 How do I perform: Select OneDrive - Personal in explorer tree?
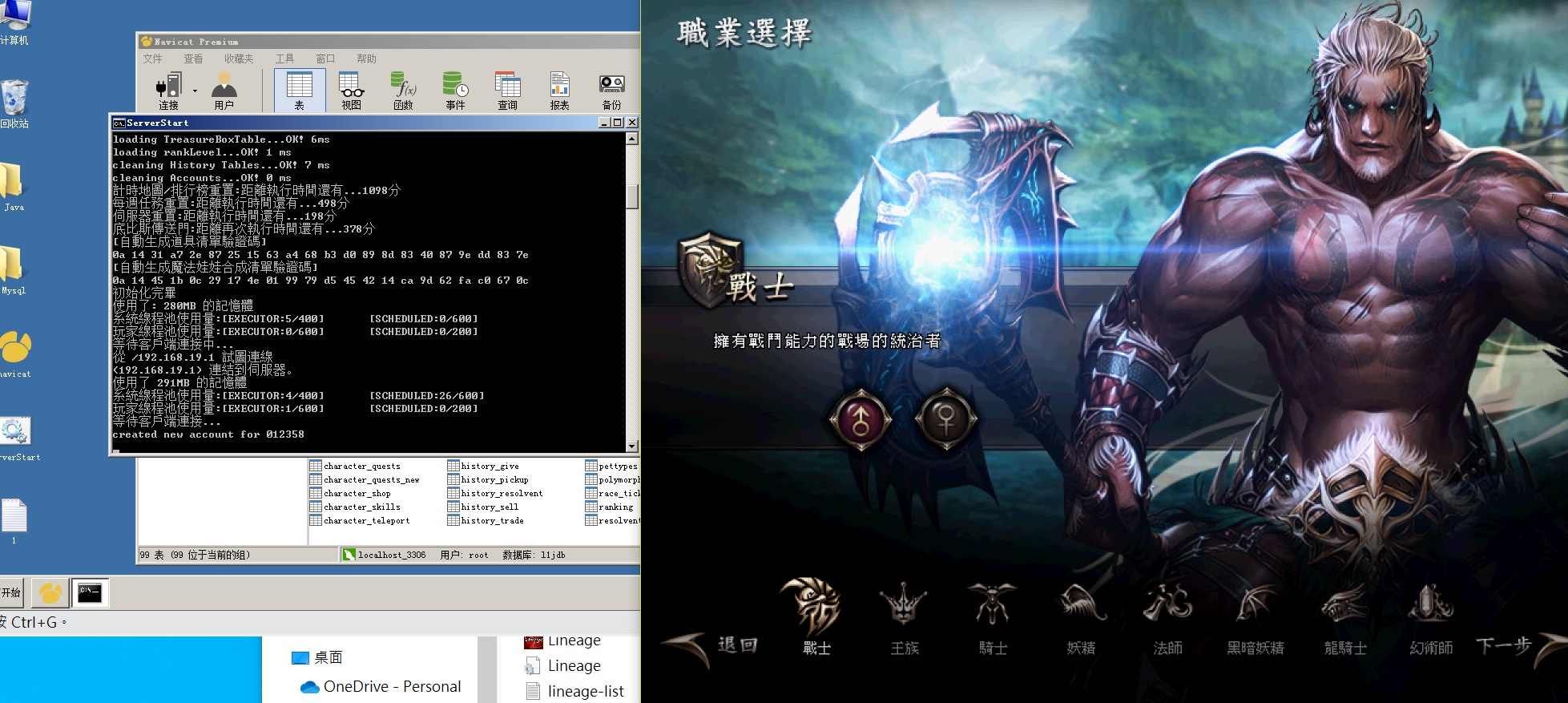coord(381,686)
